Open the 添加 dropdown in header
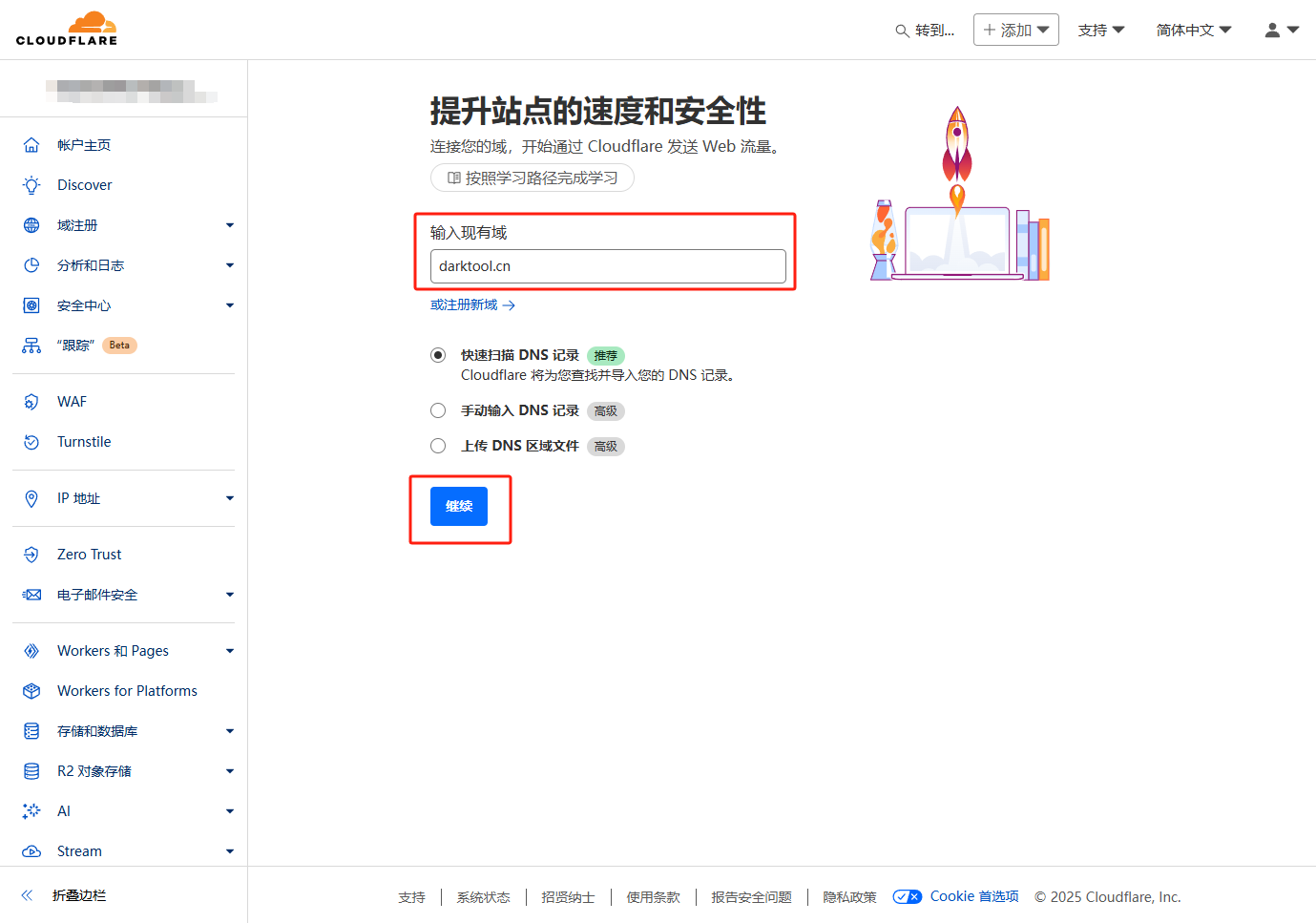The height and width of the screenshot is (923, 1316). pyautogui.click(x=1016, y=30)
